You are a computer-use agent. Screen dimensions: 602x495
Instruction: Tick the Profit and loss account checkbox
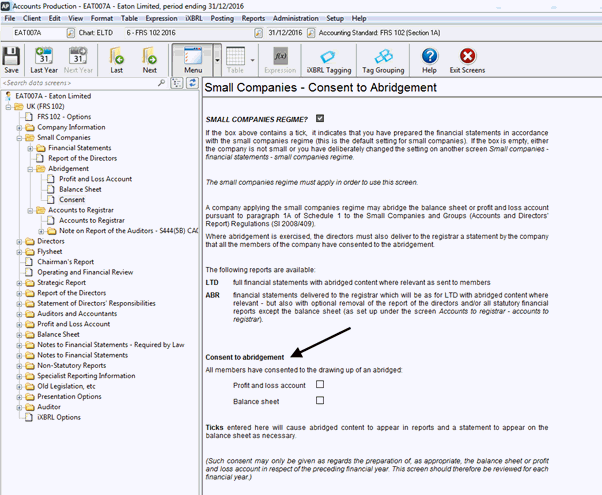coord(320,384)
